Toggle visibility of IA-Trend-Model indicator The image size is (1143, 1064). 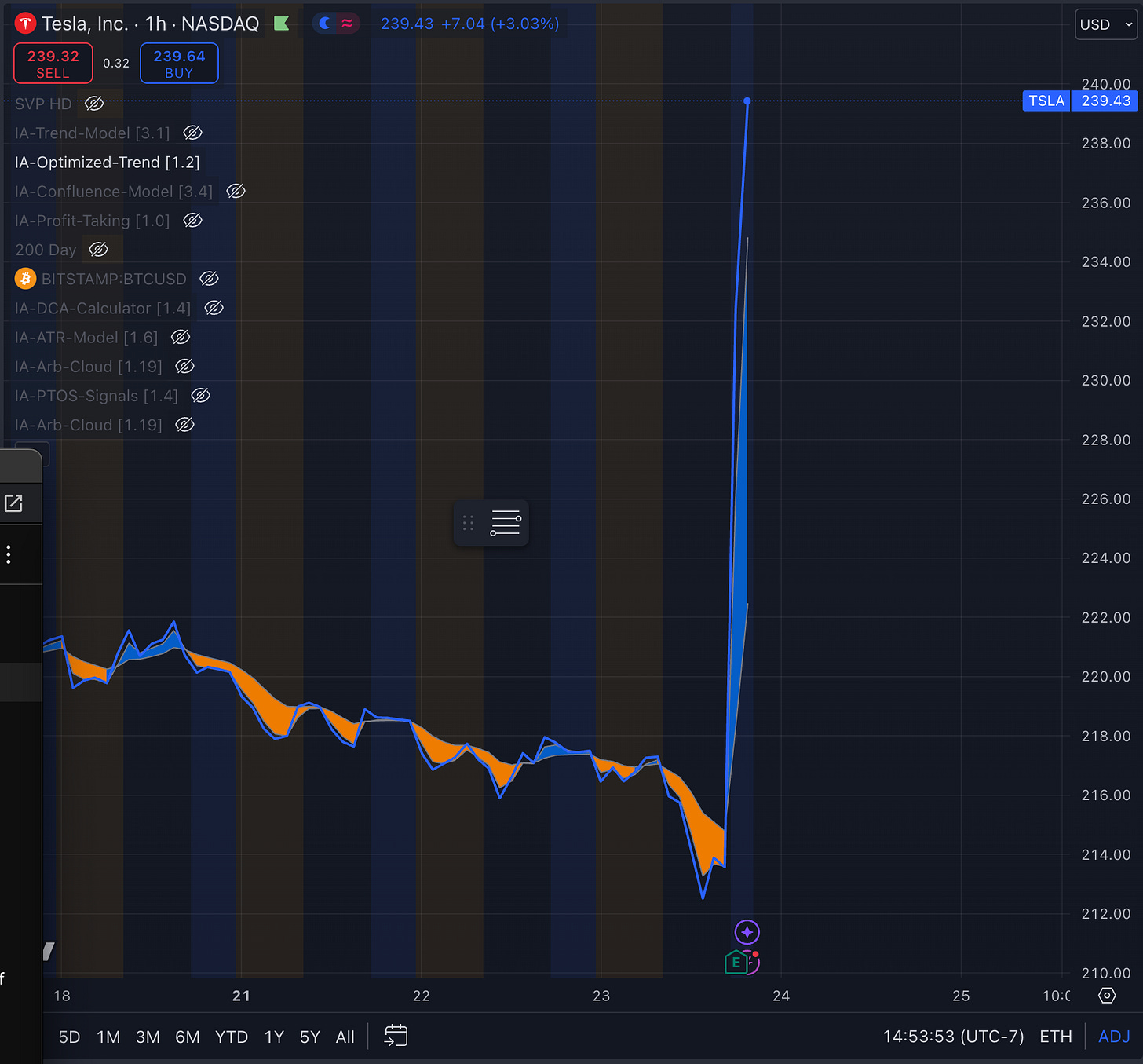point(192,133)
